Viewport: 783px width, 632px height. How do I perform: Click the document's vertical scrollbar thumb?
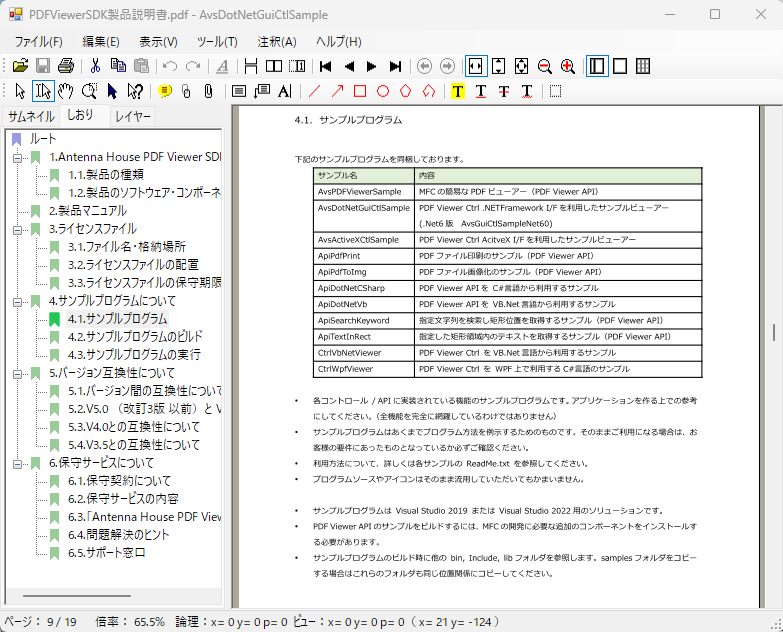[x=776, y=332]
